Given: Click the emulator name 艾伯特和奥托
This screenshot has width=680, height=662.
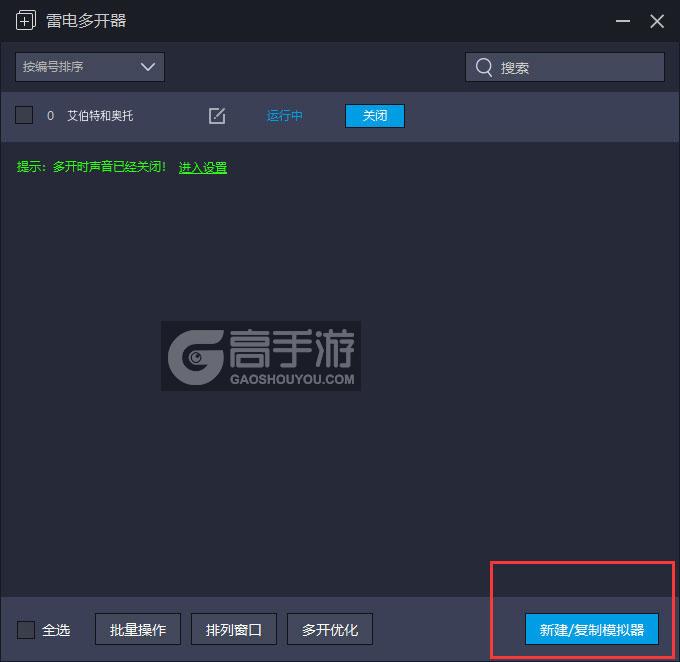Looking at the screenshot, I should (x=100, y=115).
